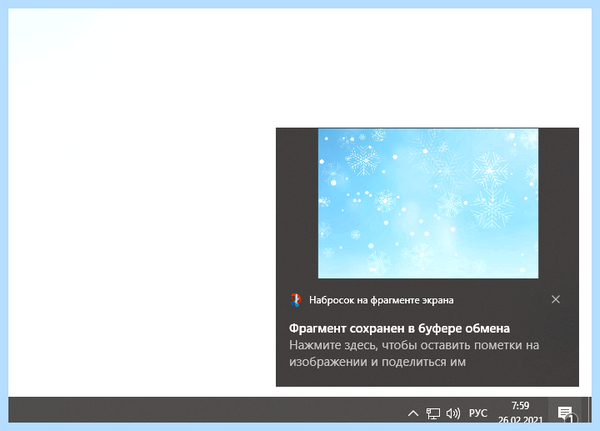
Task: Show hidden tray icons chevron
Action: coord(413,413)
